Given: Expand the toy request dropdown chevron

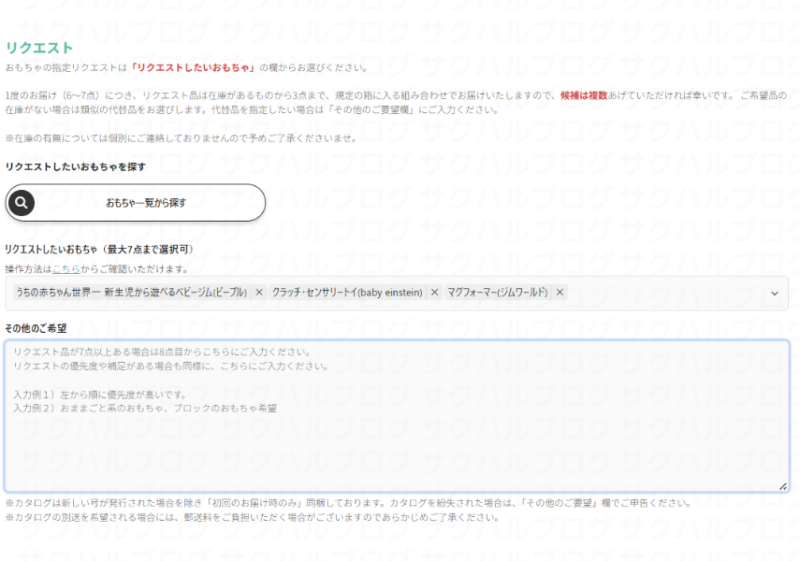Looking at the screenshot, I should tap(774, 293).
